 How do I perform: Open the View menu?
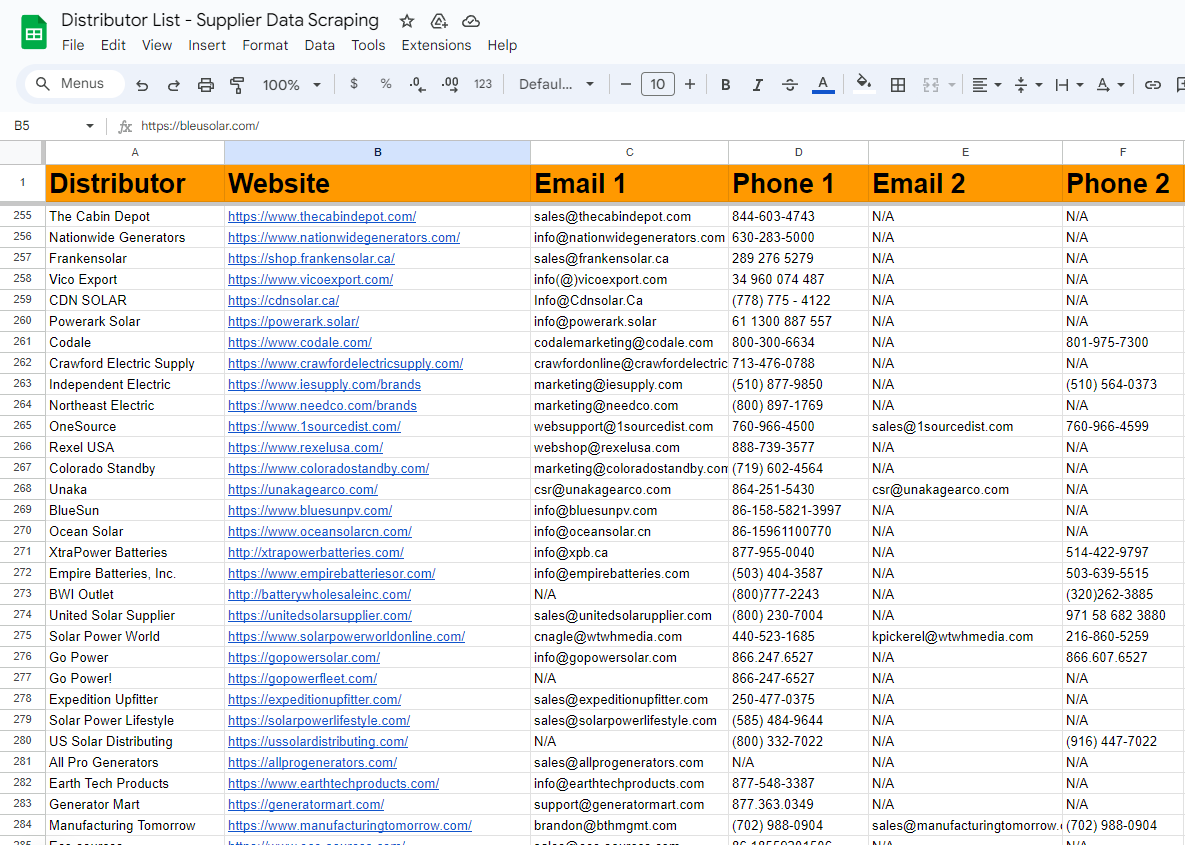[x=156, y=45]
